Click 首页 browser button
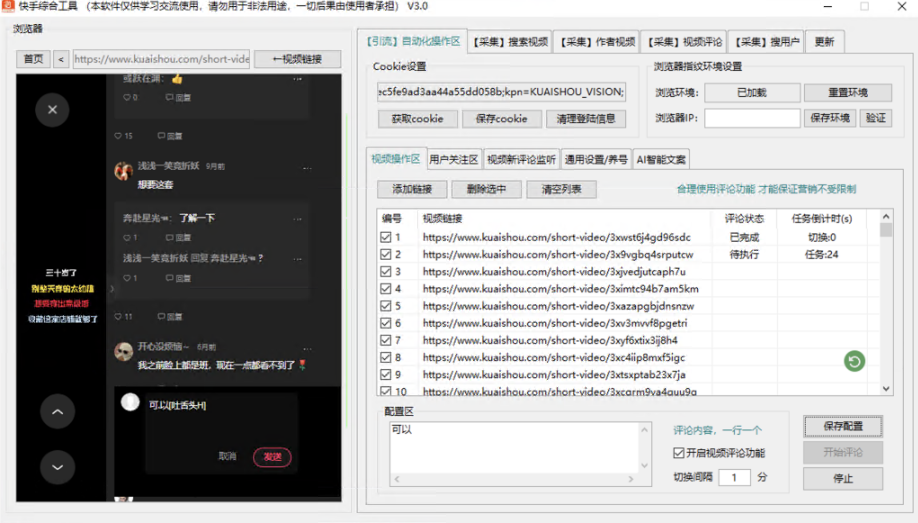The width and height of the screenshot is (918, 523). 33,59
